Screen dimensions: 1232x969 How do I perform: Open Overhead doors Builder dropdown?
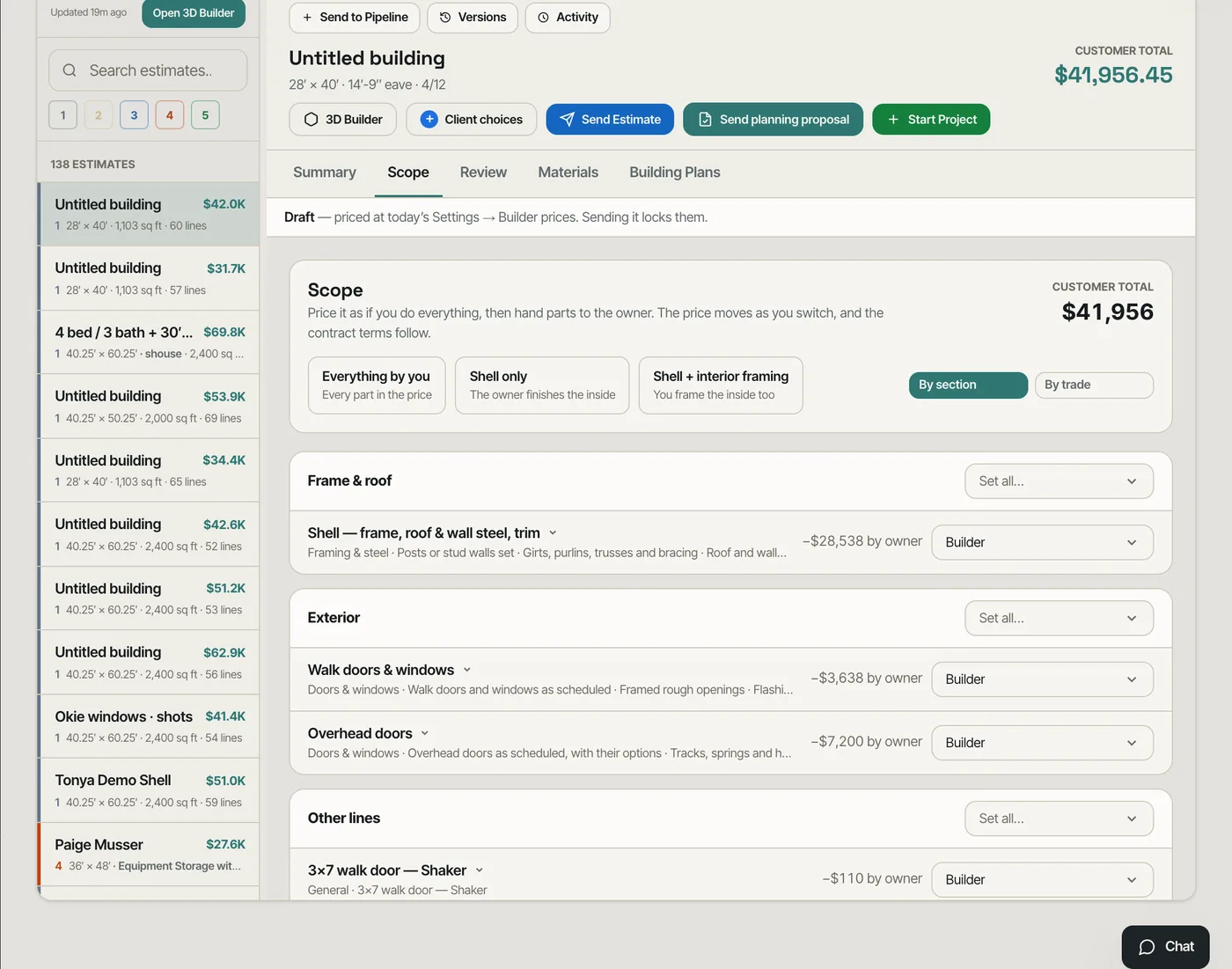[1043, 743]
